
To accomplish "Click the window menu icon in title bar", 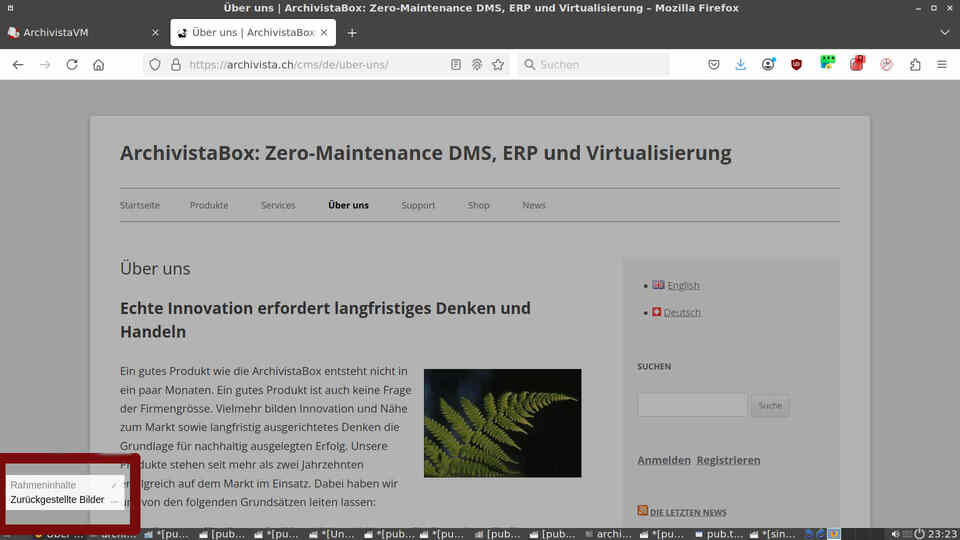I will point(10,8).
